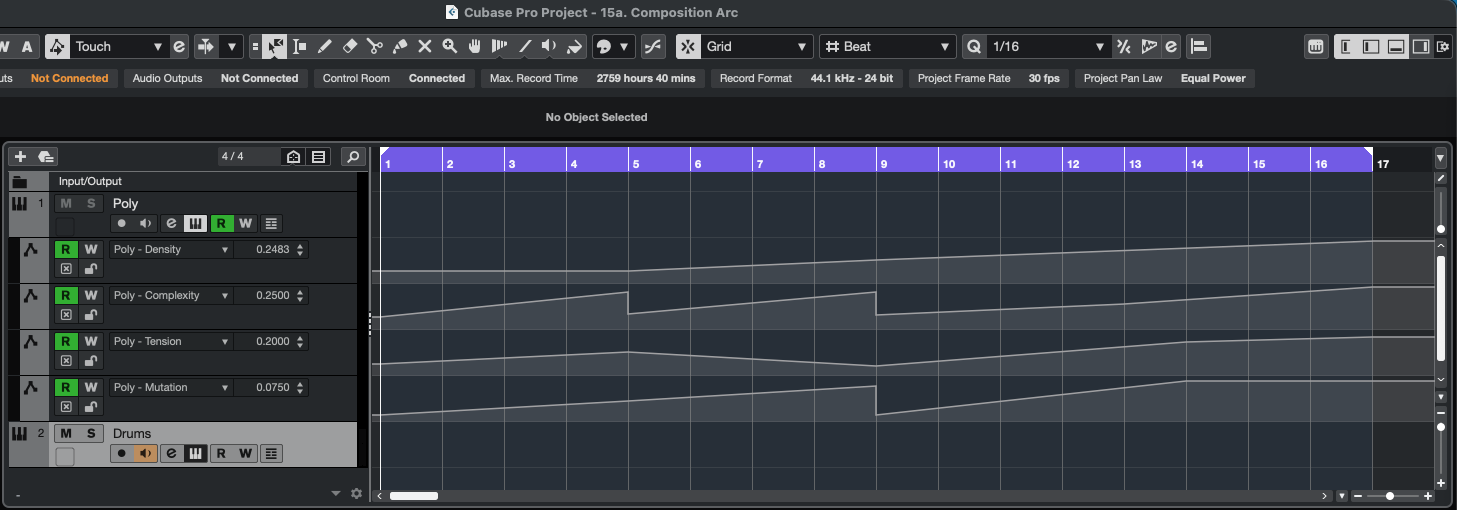Screen dimensions: 1457x510
Task: Click Project Pan Law Equal Power
Action: click(1213, 78)
